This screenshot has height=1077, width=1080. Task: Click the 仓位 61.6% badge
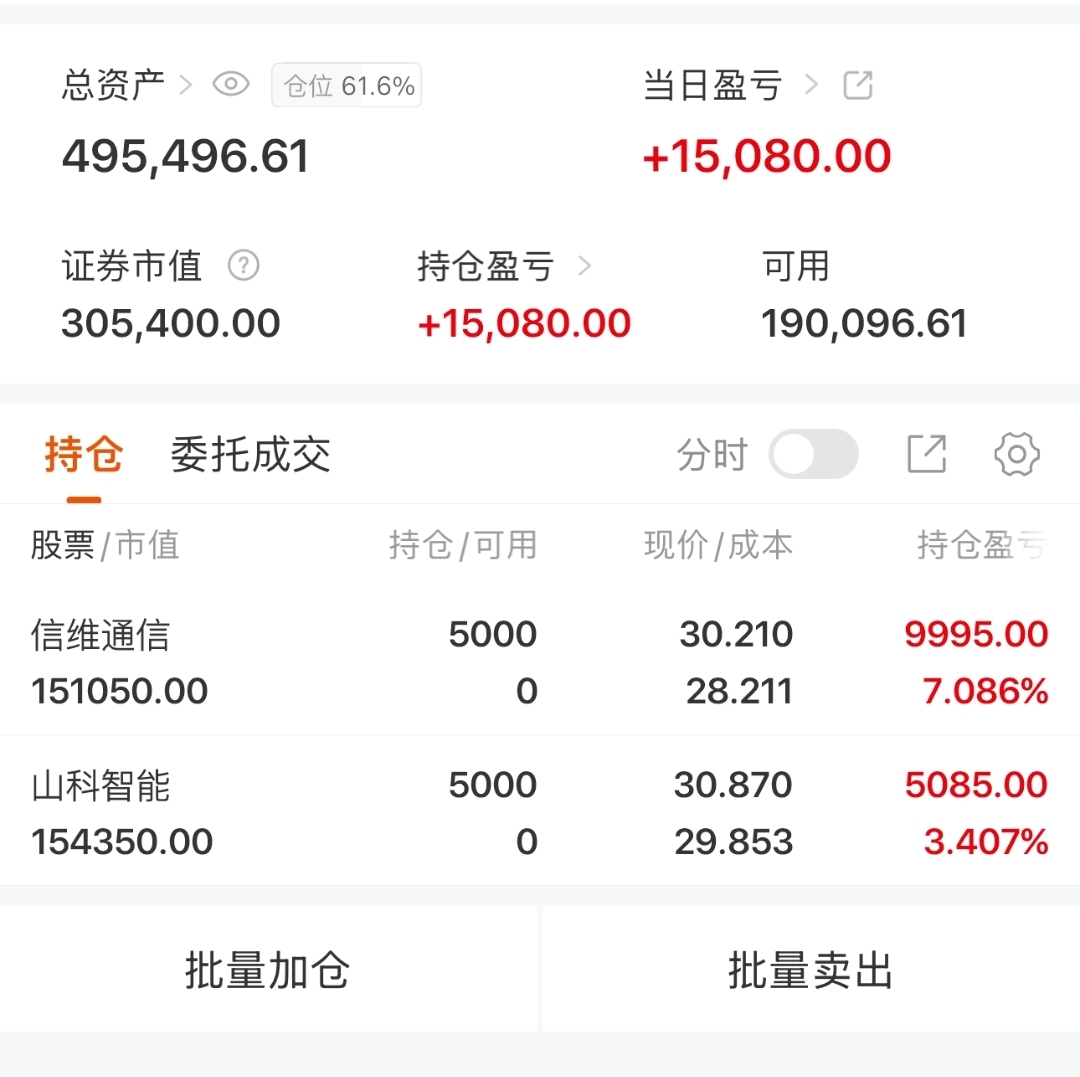(x=347, y=86)
